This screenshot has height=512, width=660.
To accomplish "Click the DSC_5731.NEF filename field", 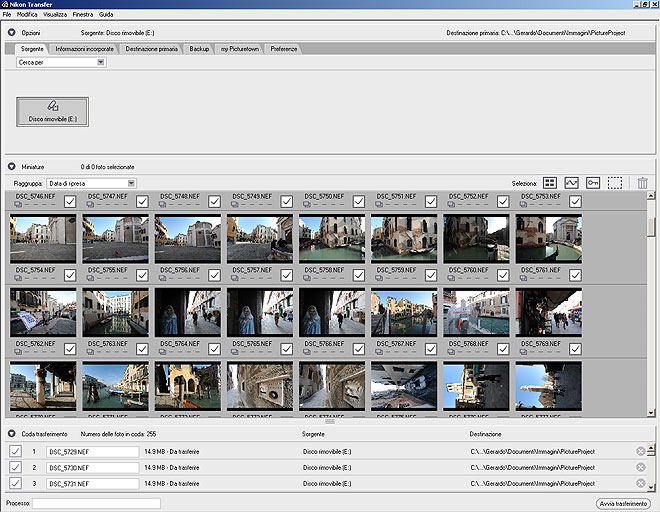I will pyautogui.click(x=93, y=484).
